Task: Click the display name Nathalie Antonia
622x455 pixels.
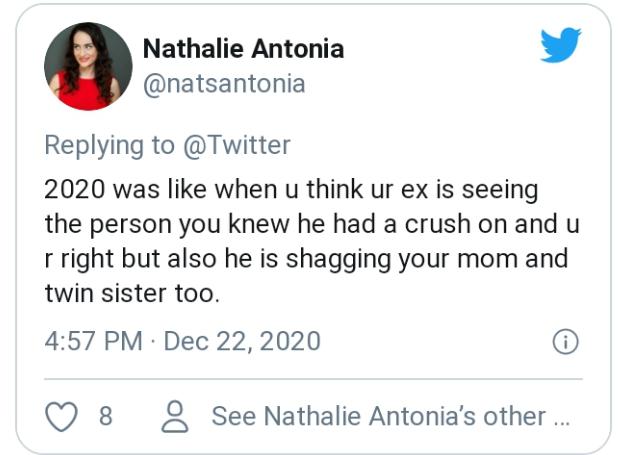Action: tap(241, 48)
